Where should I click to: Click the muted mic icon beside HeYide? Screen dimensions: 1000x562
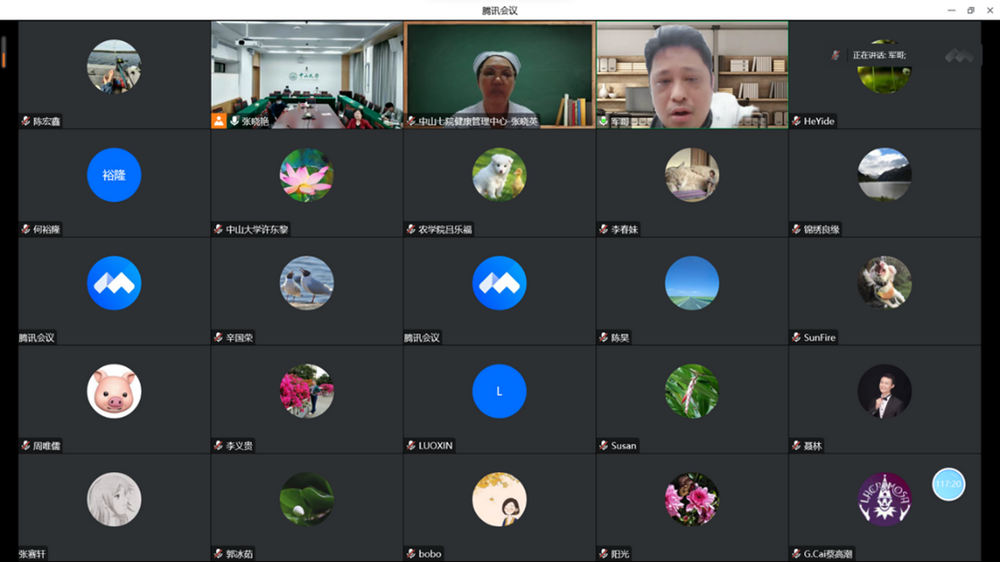click(796, 121)
